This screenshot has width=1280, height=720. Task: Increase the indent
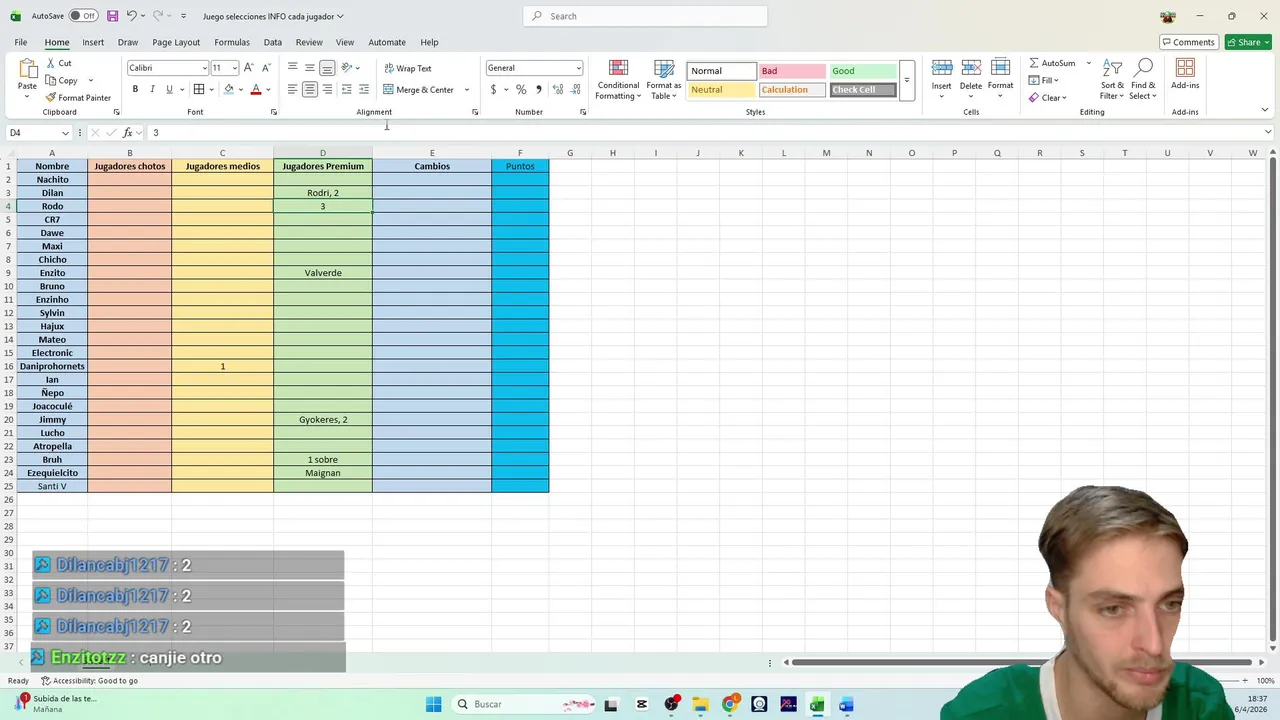point(363,89)
